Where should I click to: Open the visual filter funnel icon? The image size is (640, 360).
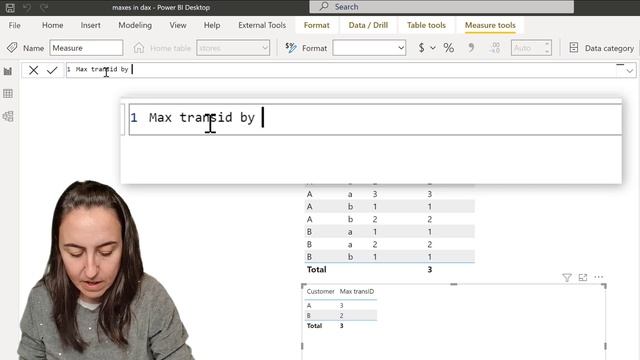[x=567, y=278]
